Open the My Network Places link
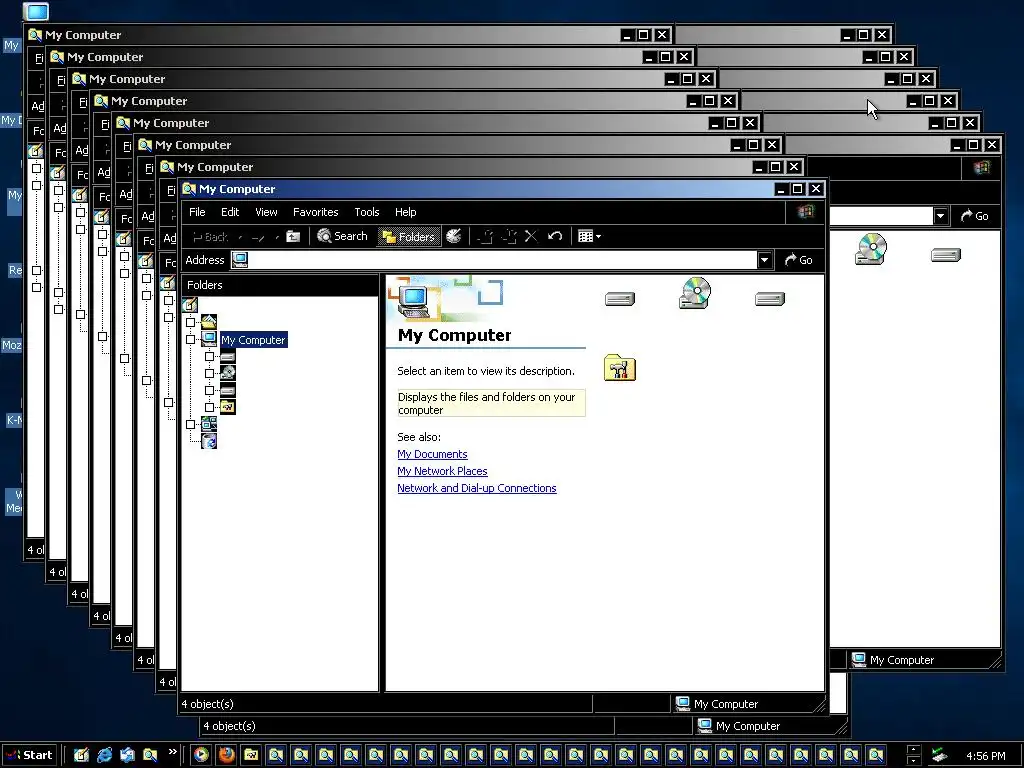 click(x=442, y=471)
